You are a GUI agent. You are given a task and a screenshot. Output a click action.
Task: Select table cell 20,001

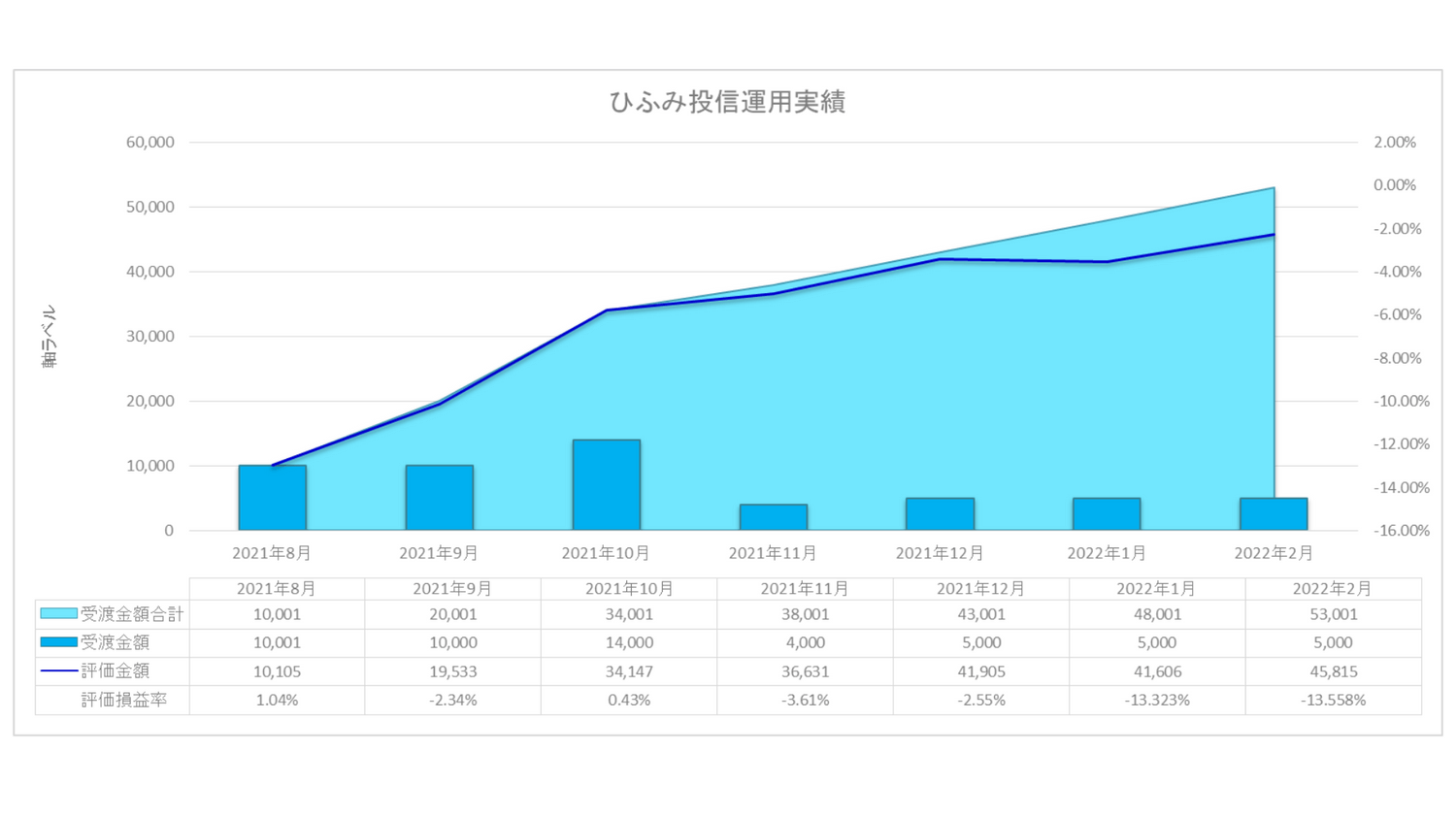[453, 614]
